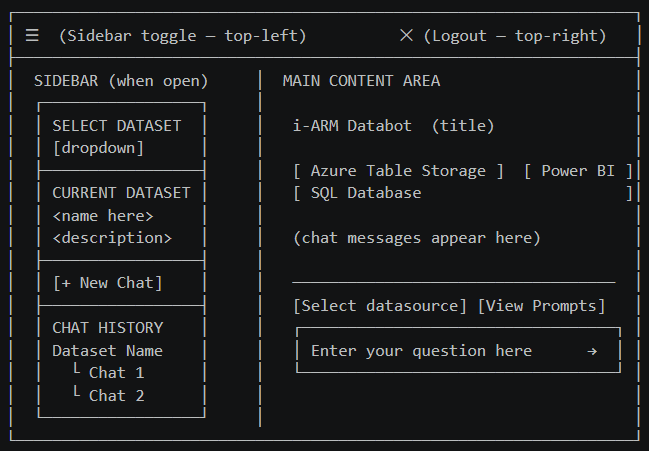This screenshot has width=649, height=451.
Task: Choose the Power BI source
Action: pos(578,171)
